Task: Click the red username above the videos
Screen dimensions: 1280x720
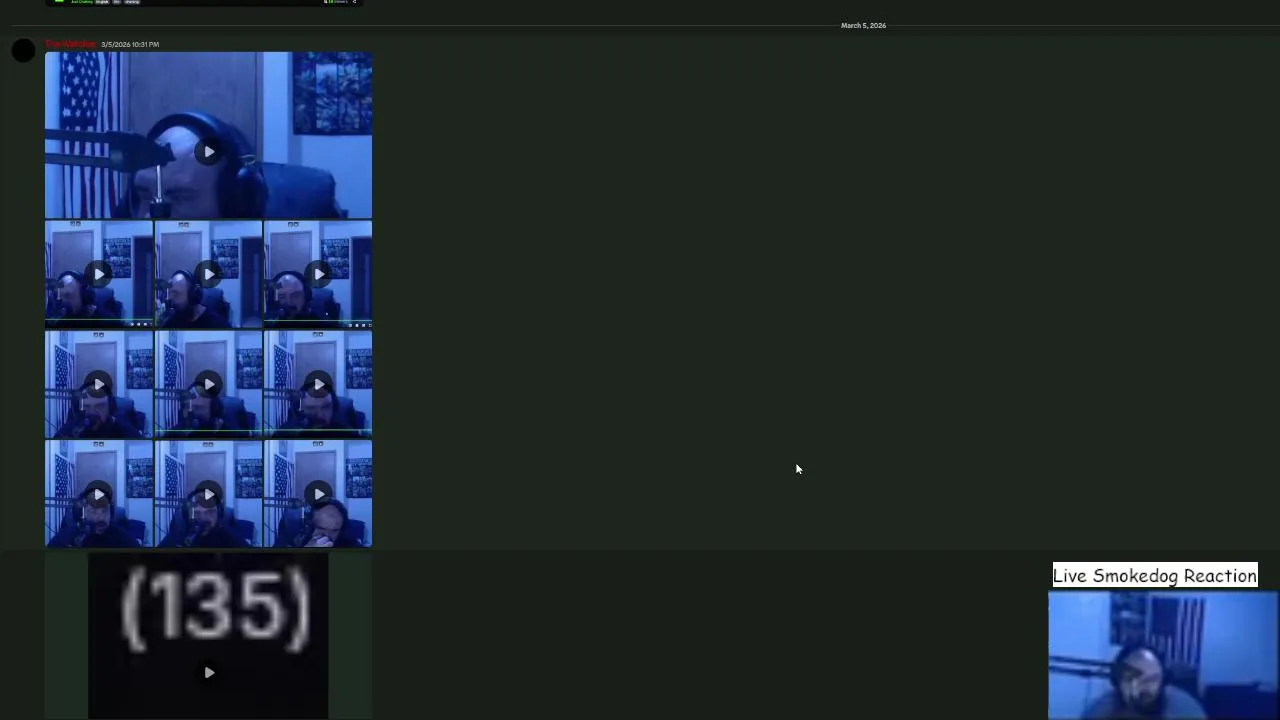Action: tap(70, 44)
